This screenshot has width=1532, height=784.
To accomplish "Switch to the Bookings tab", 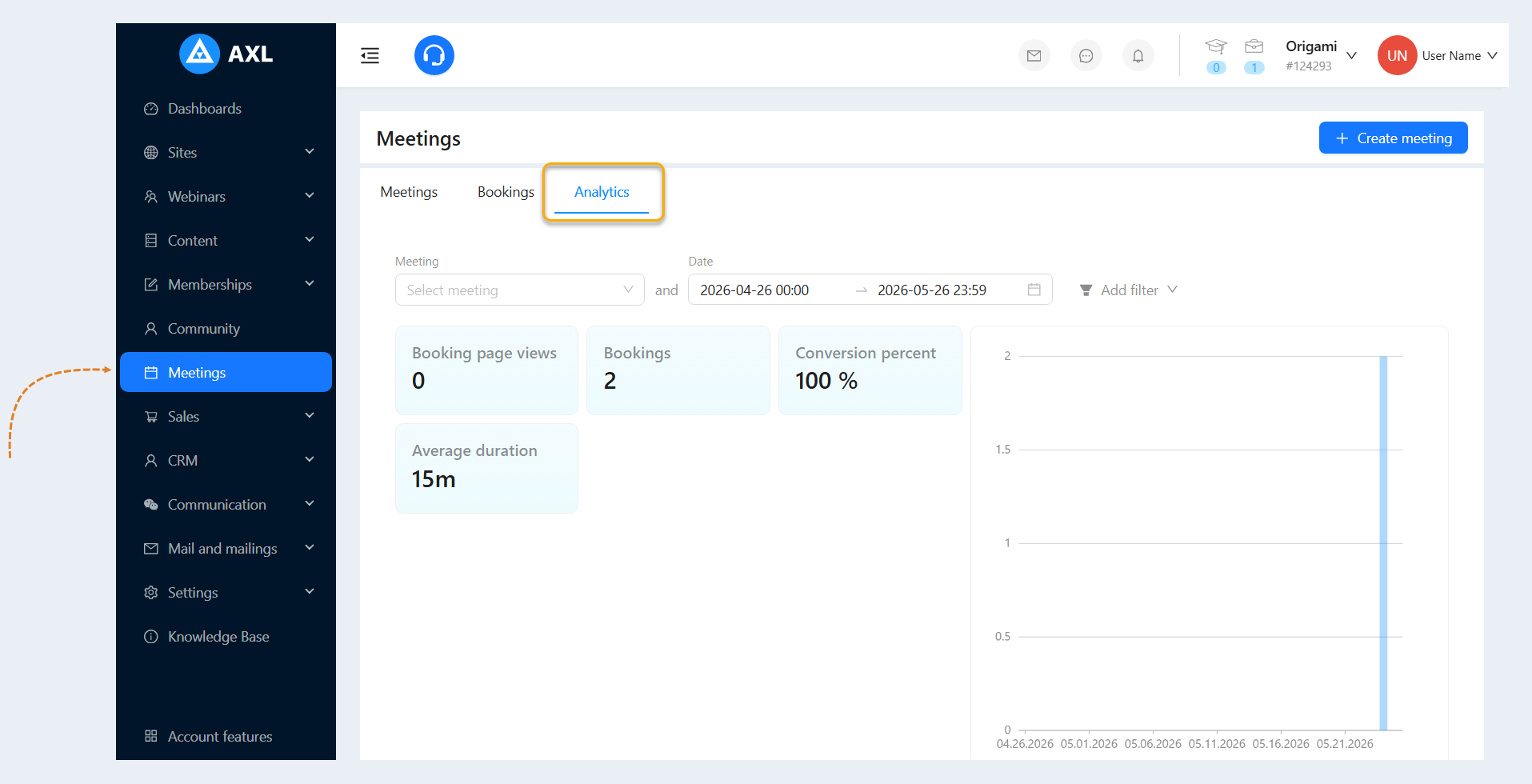I will pos(506,192).
